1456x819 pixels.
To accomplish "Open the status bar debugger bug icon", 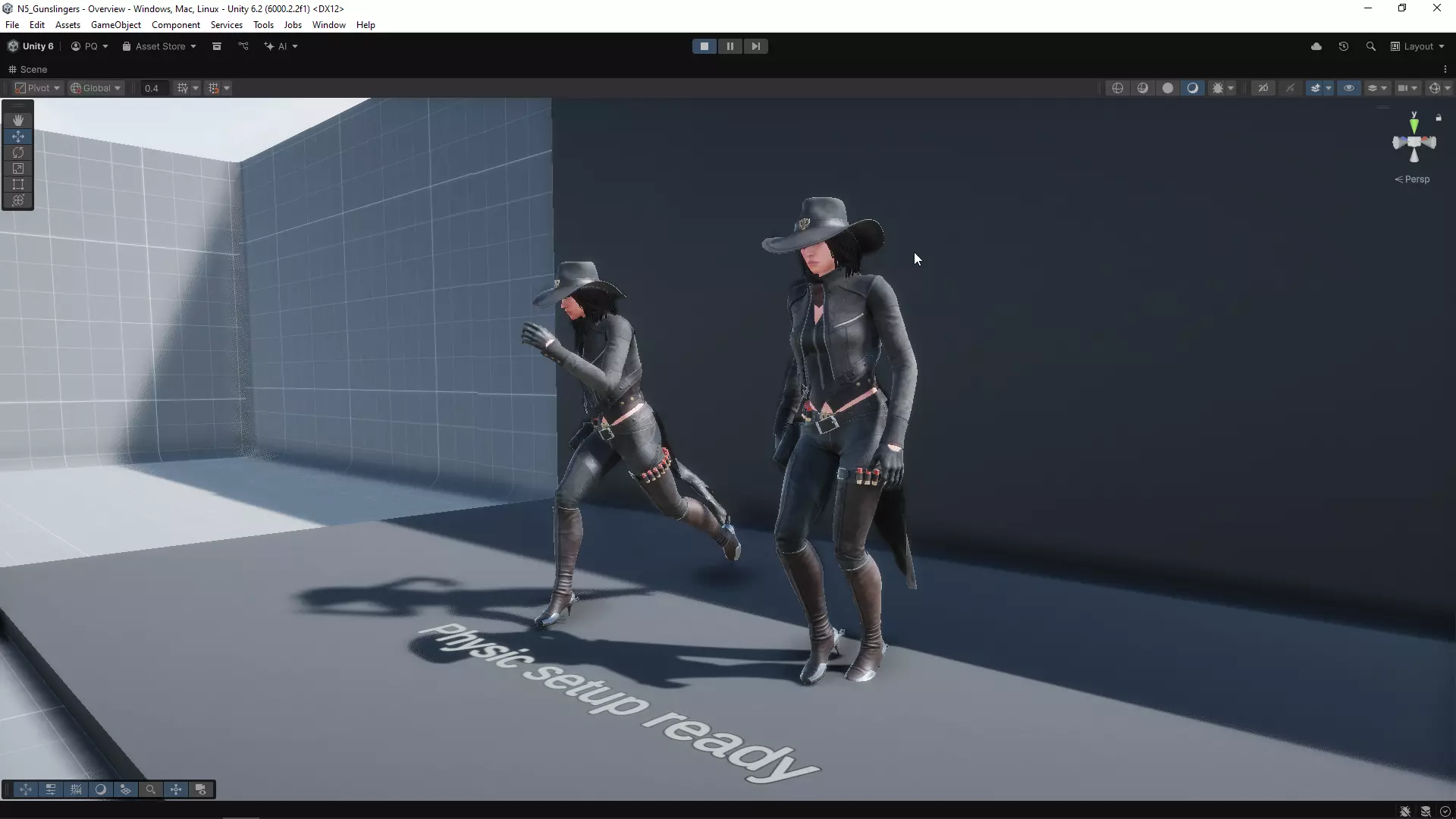I will coord(1405,811).
